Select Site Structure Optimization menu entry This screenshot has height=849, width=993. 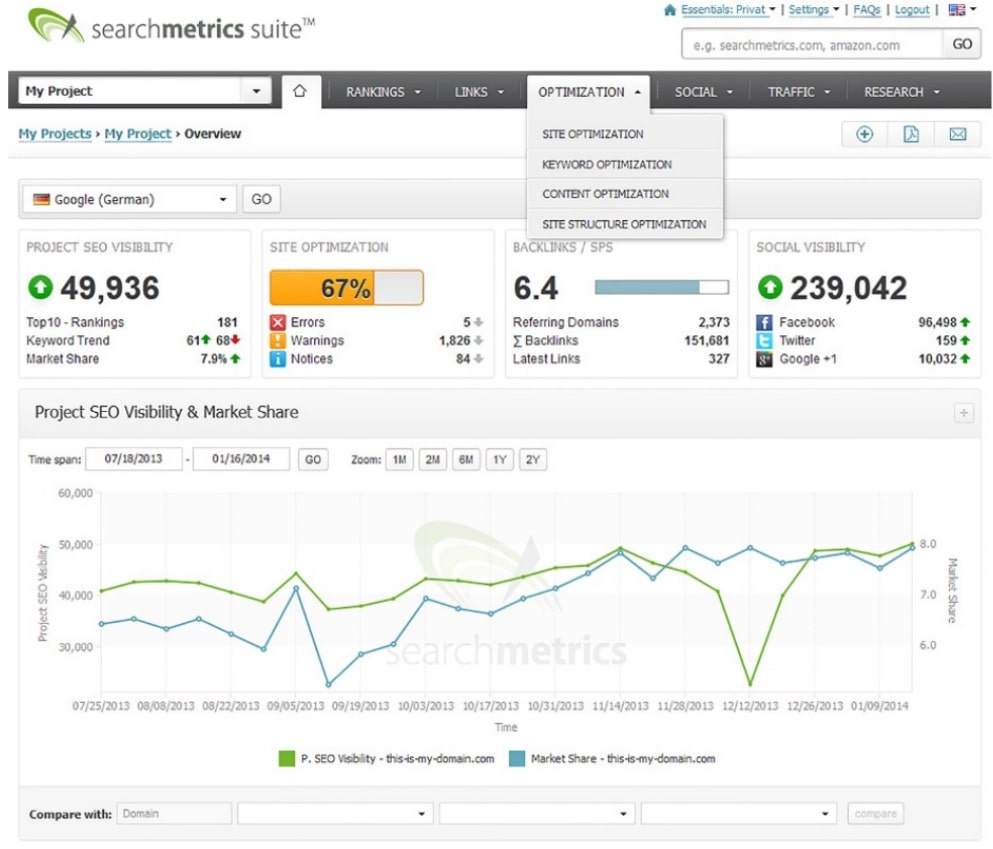[624, 224]
